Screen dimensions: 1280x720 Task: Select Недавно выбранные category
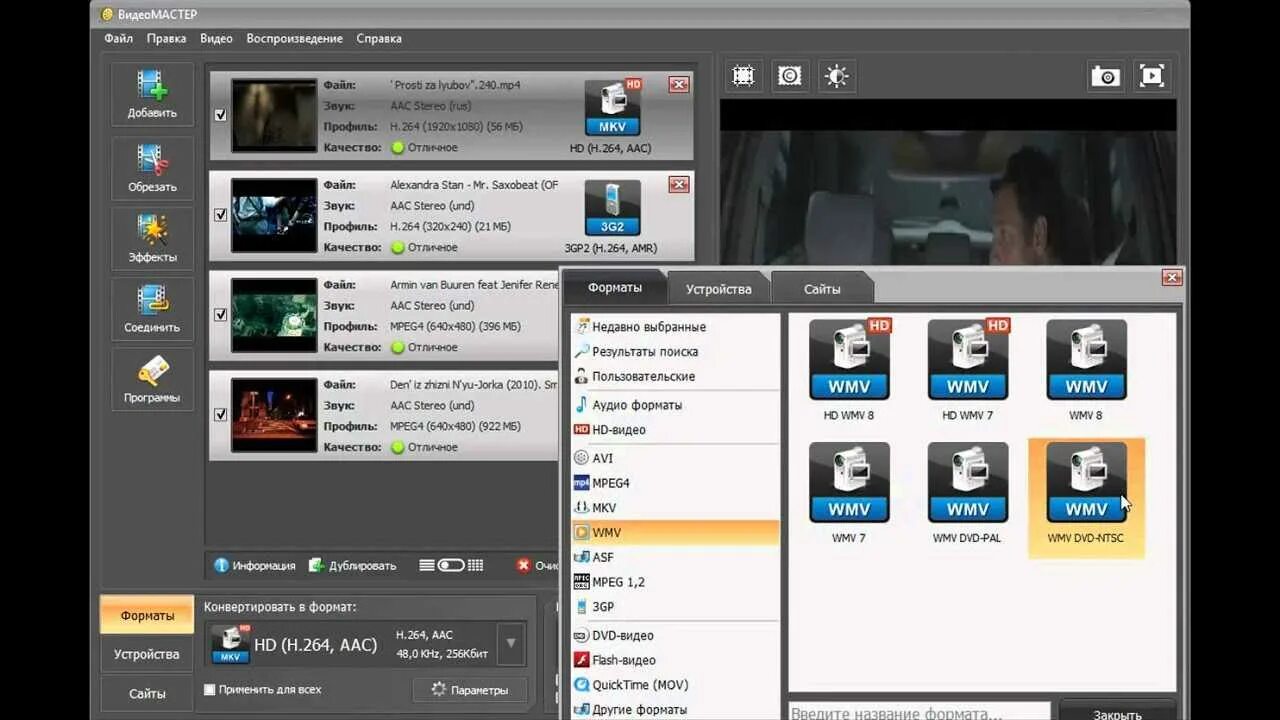pos(675,327)
